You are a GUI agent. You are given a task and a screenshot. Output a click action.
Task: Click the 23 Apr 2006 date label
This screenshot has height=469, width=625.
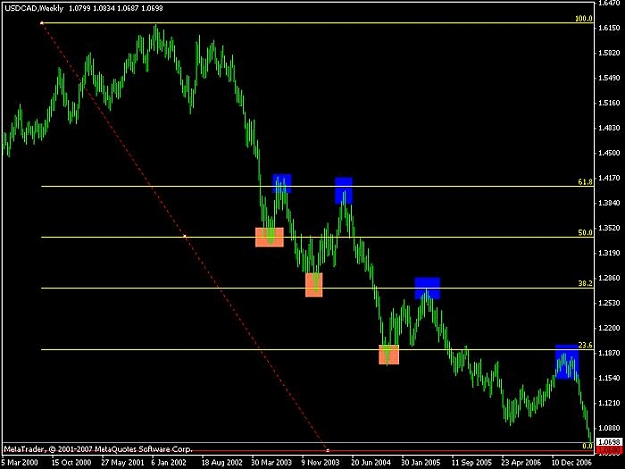[x=521, y=463]
